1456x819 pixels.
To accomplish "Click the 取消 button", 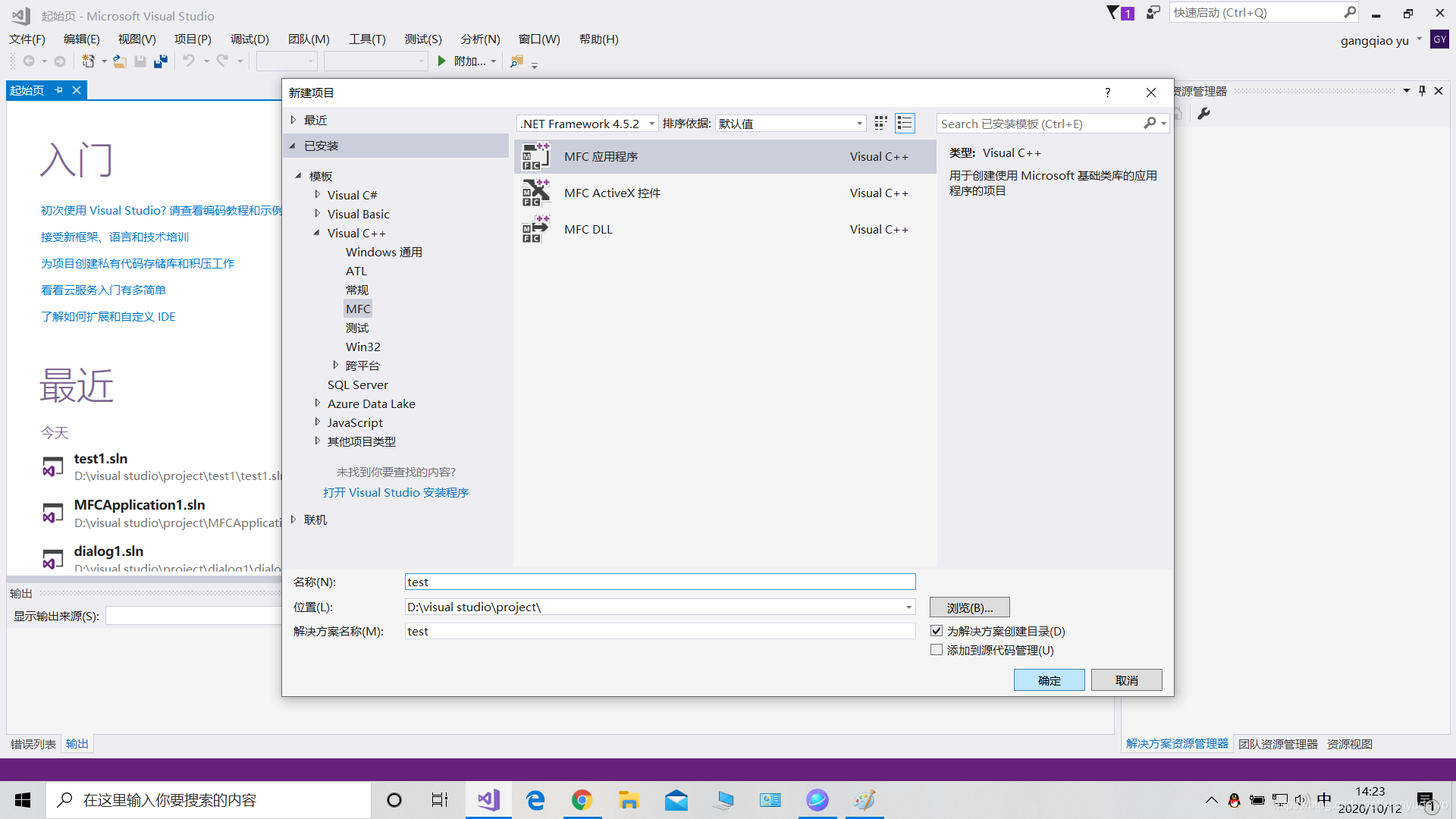I will coord(1126,680).
